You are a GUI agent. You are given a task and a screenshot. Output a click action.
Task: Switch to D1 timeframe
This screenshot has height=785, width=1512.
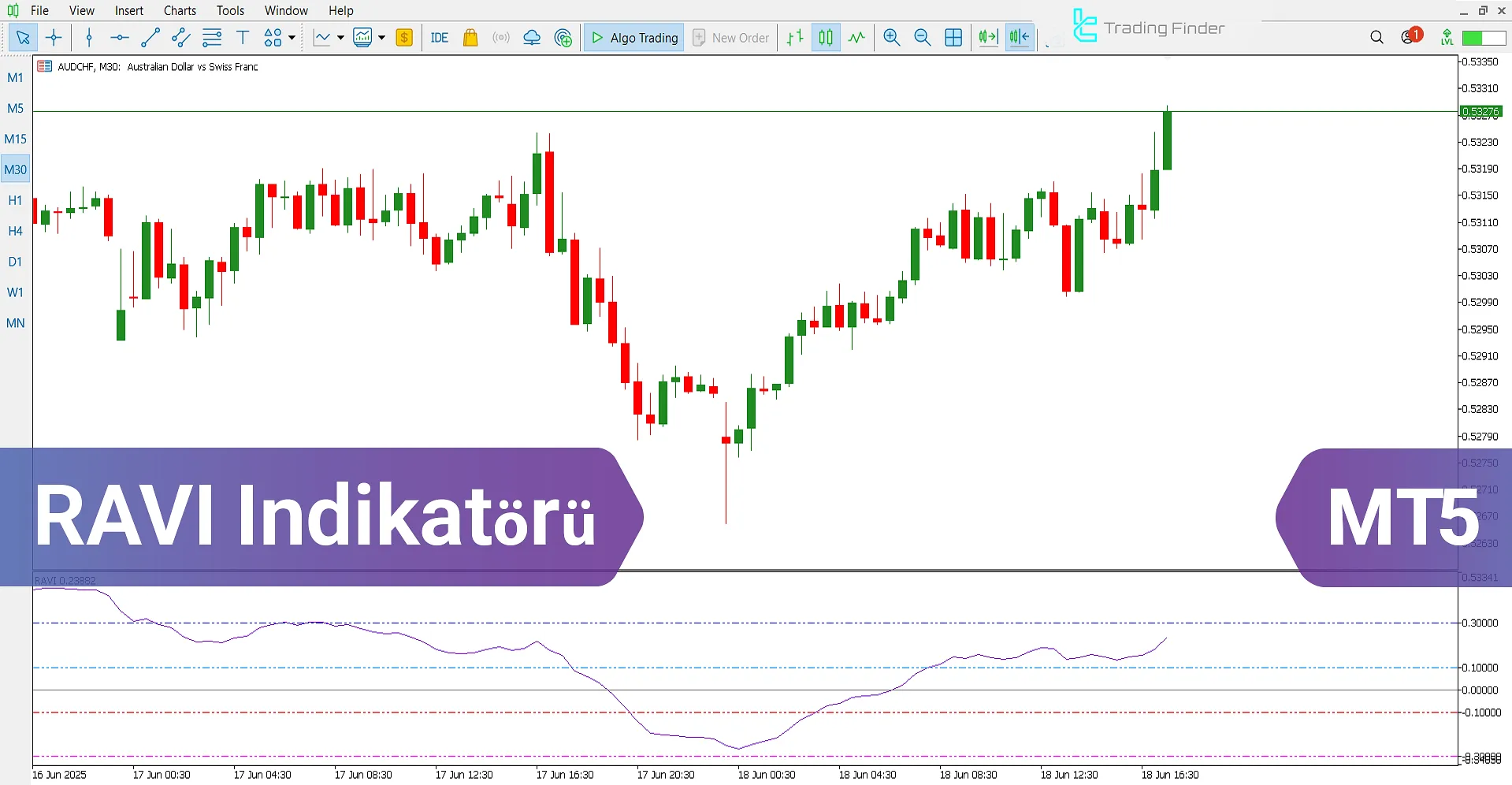click(x=15, y=262)
